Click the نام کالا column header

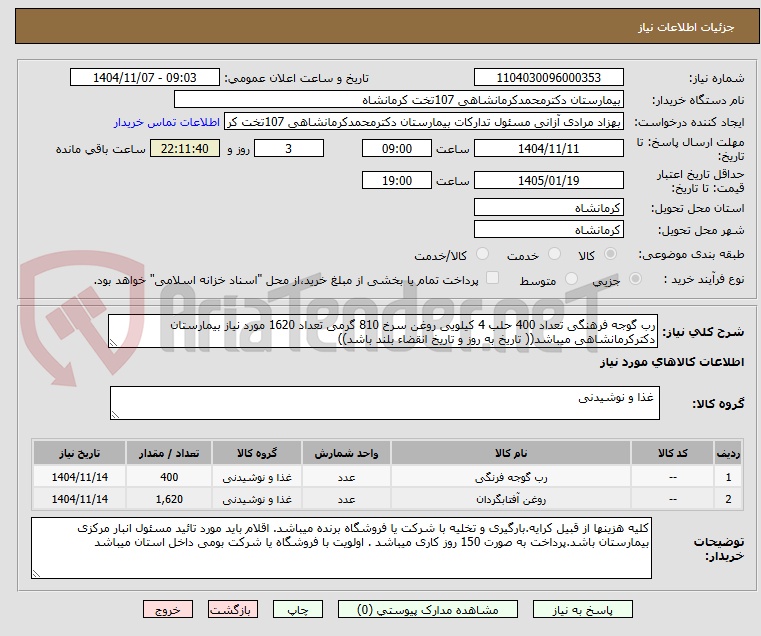click(511, 453)
